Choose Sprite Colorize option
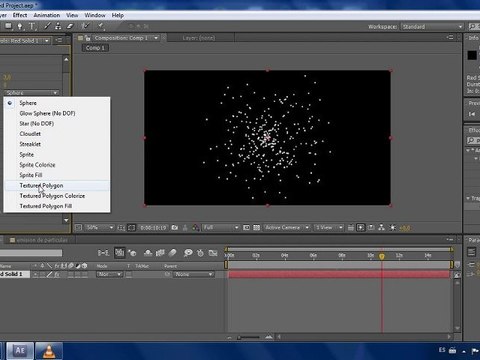Viewport: 480px width, 360px height. coord(37,165)
